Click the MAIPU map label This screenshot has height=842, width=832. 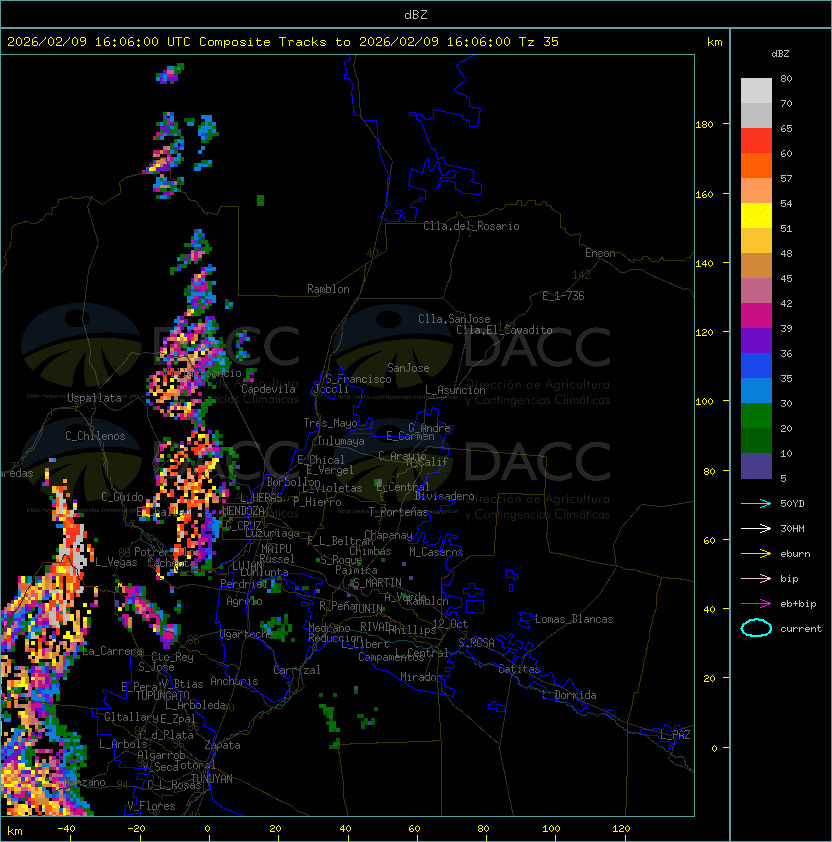(x=276, y=549)
